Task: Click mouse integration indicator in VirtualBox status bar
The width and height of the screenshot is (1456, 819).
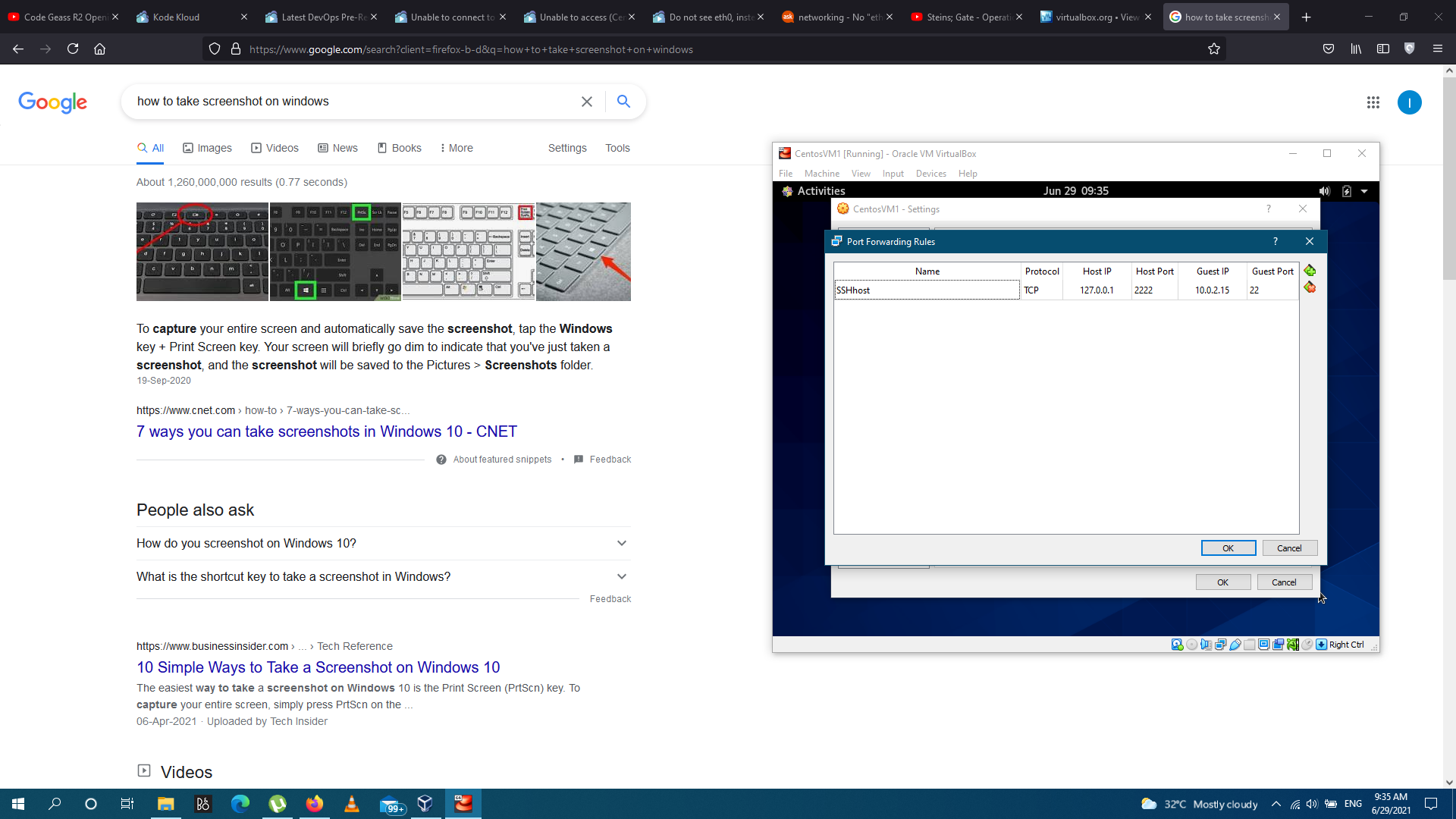Action: 1307,645
